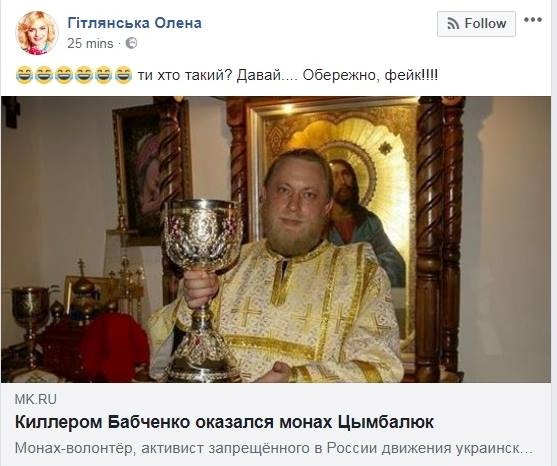Click the first laughing emoji

click(24, 75)
